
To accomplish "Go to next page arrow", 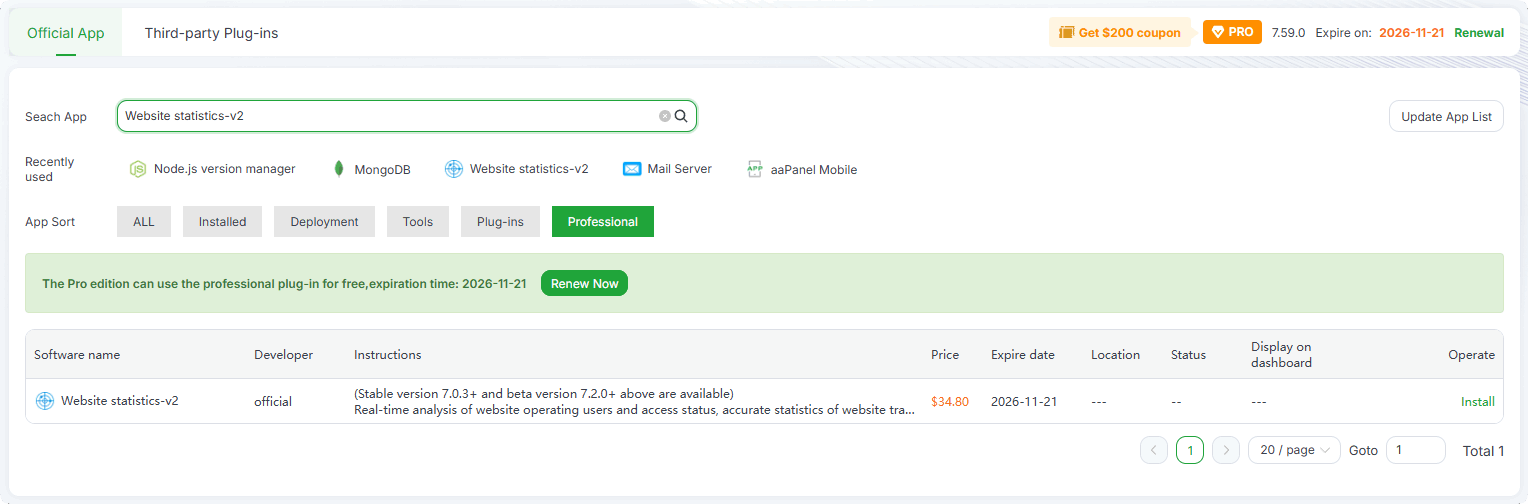I will [x=1226, y=450].
